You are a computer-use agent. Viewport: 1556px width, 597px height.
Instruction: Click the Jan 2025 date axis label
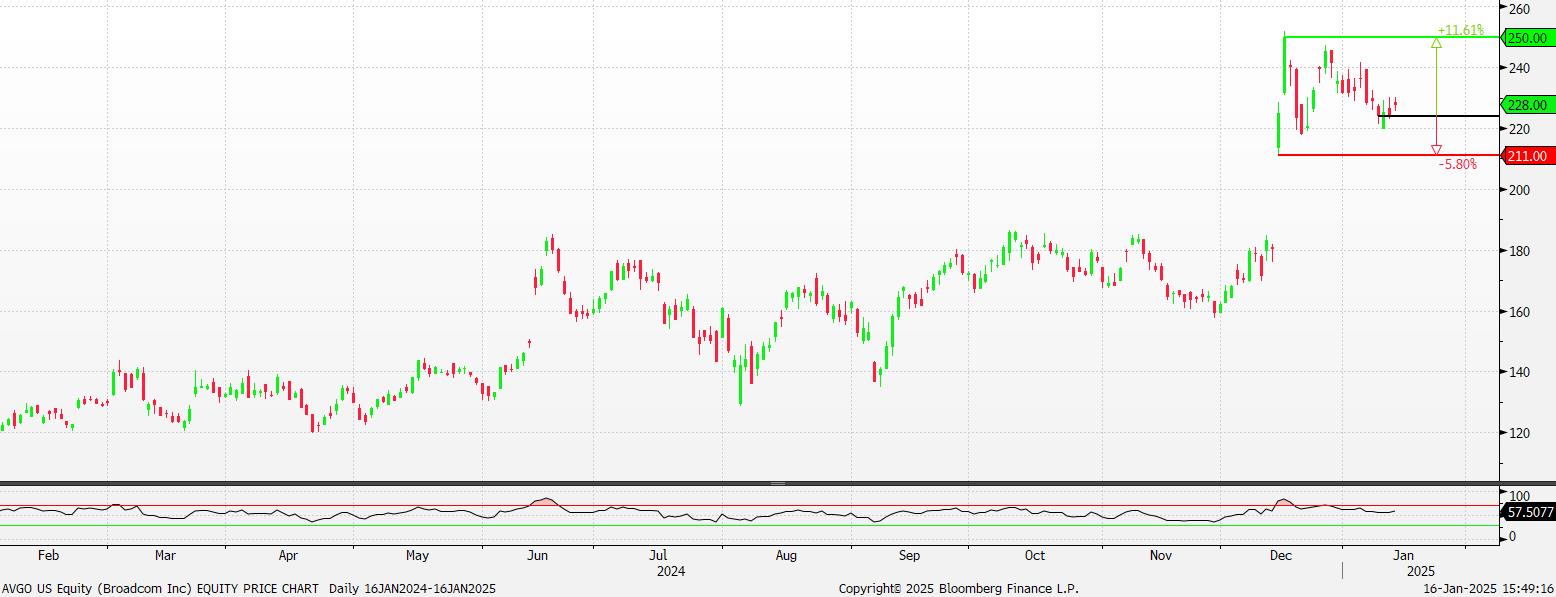[x=1403, y=554]
